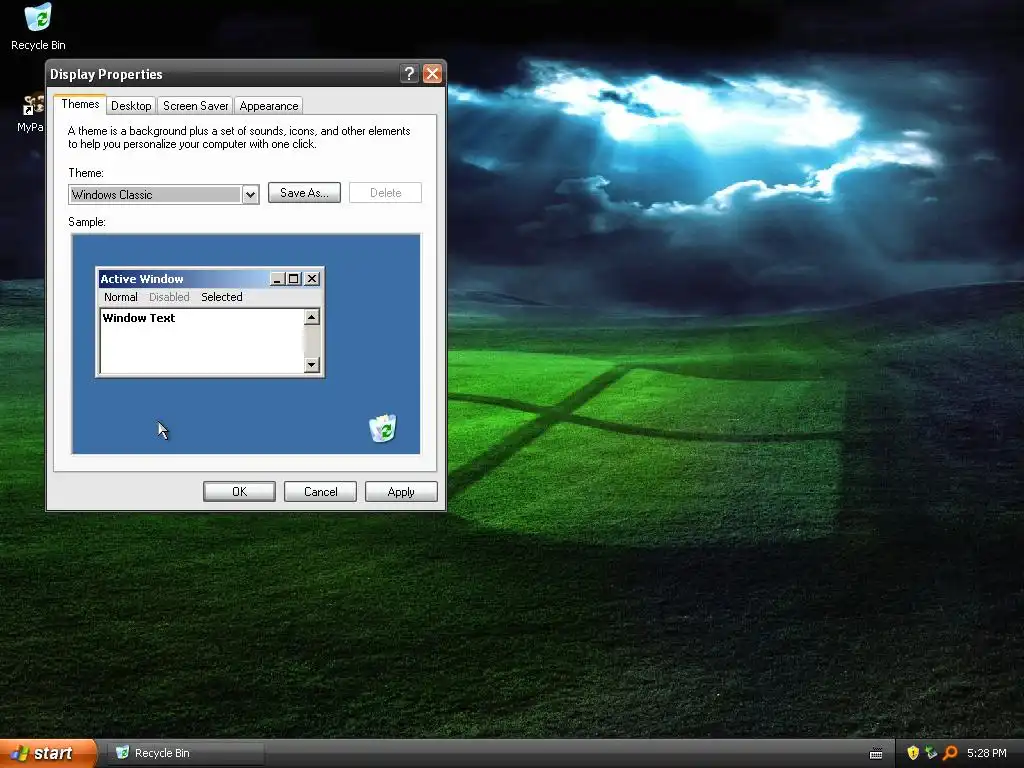Close the Display Properties dialog
This screenshot has width=1024, height=768.
point(432,74)
